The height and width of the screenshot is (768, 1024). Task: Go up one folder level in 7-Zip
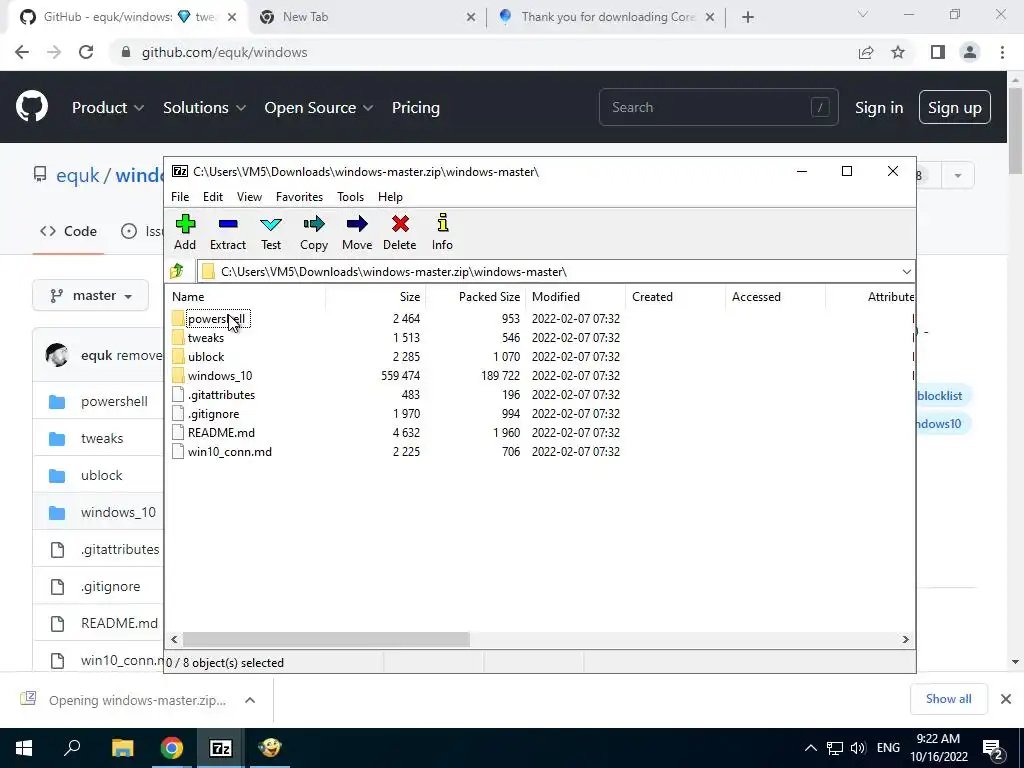[177, 271]
